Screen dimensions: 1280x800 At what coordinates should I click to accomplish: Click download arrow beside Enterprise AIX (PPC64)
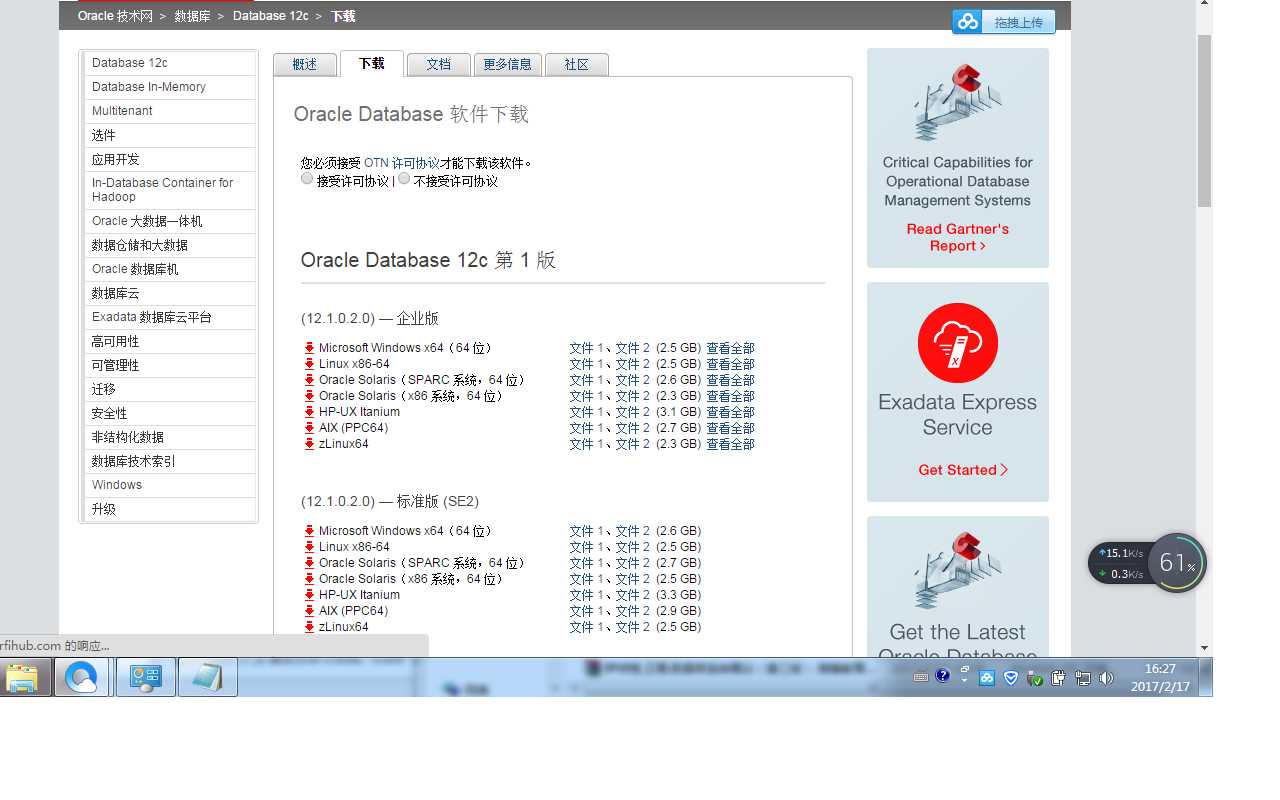pos(310,428)
